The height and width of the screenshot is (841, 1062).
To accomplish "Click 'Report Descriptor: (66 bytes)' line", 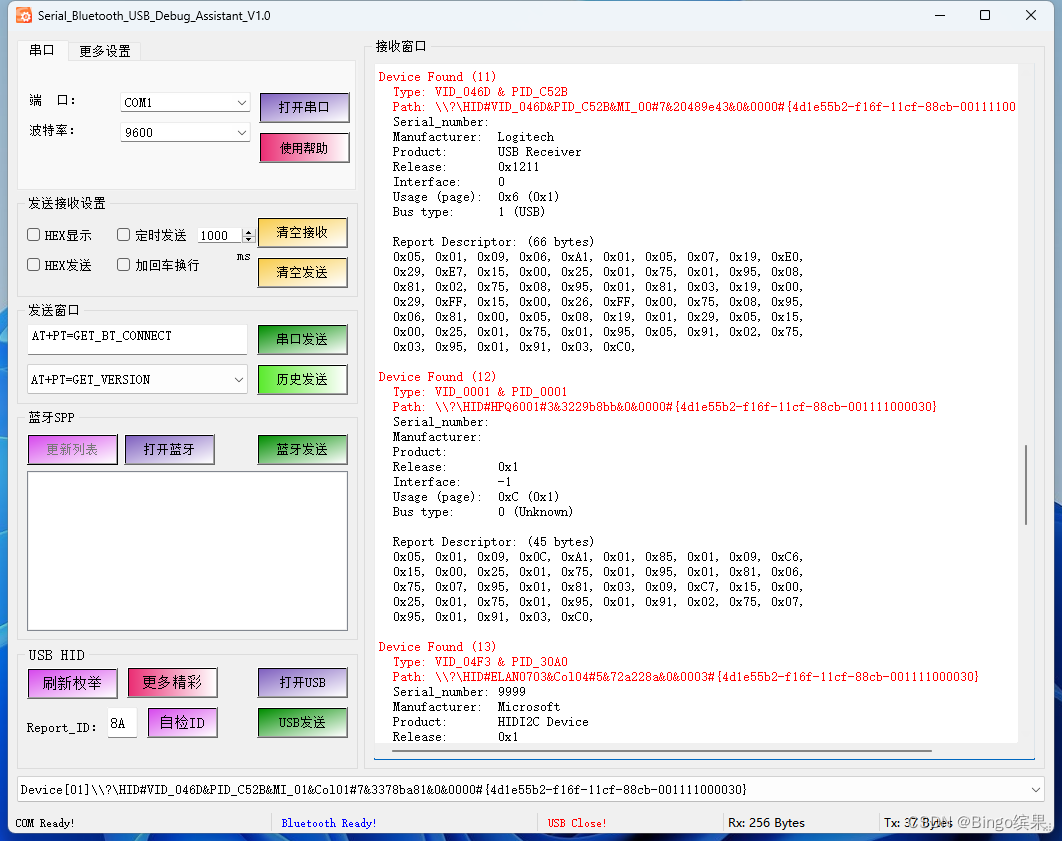I will 494,242.
